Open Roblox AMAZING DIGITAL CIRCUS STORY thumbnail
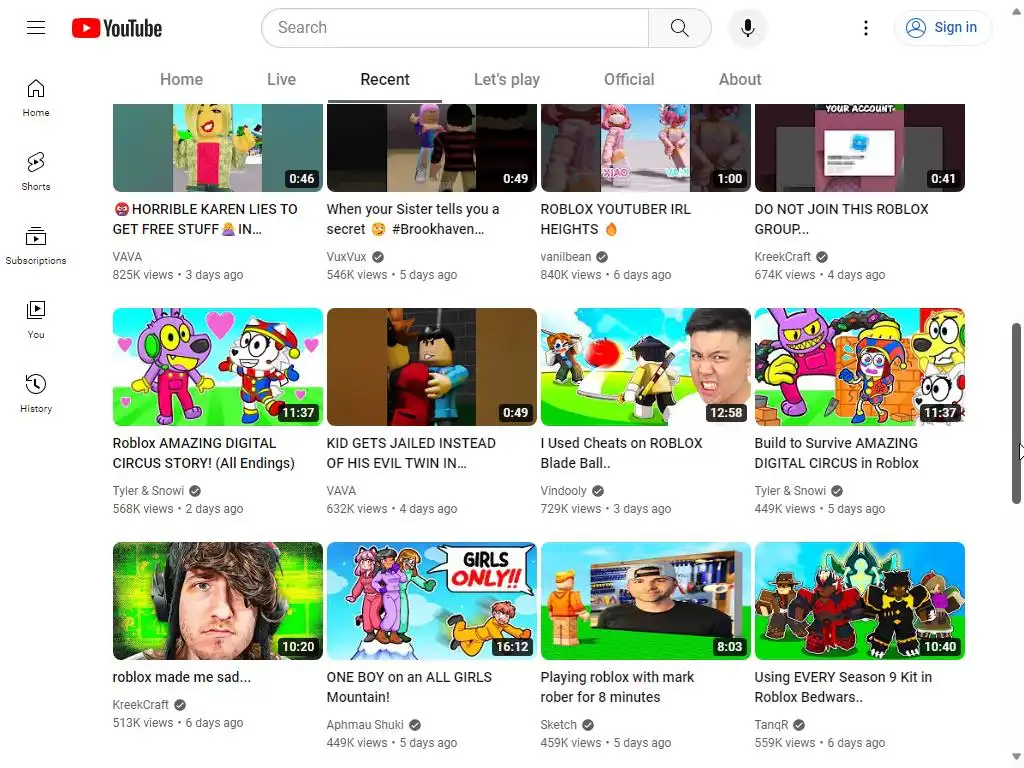This screenshot has width=1024, height=768. pos(217,367)
